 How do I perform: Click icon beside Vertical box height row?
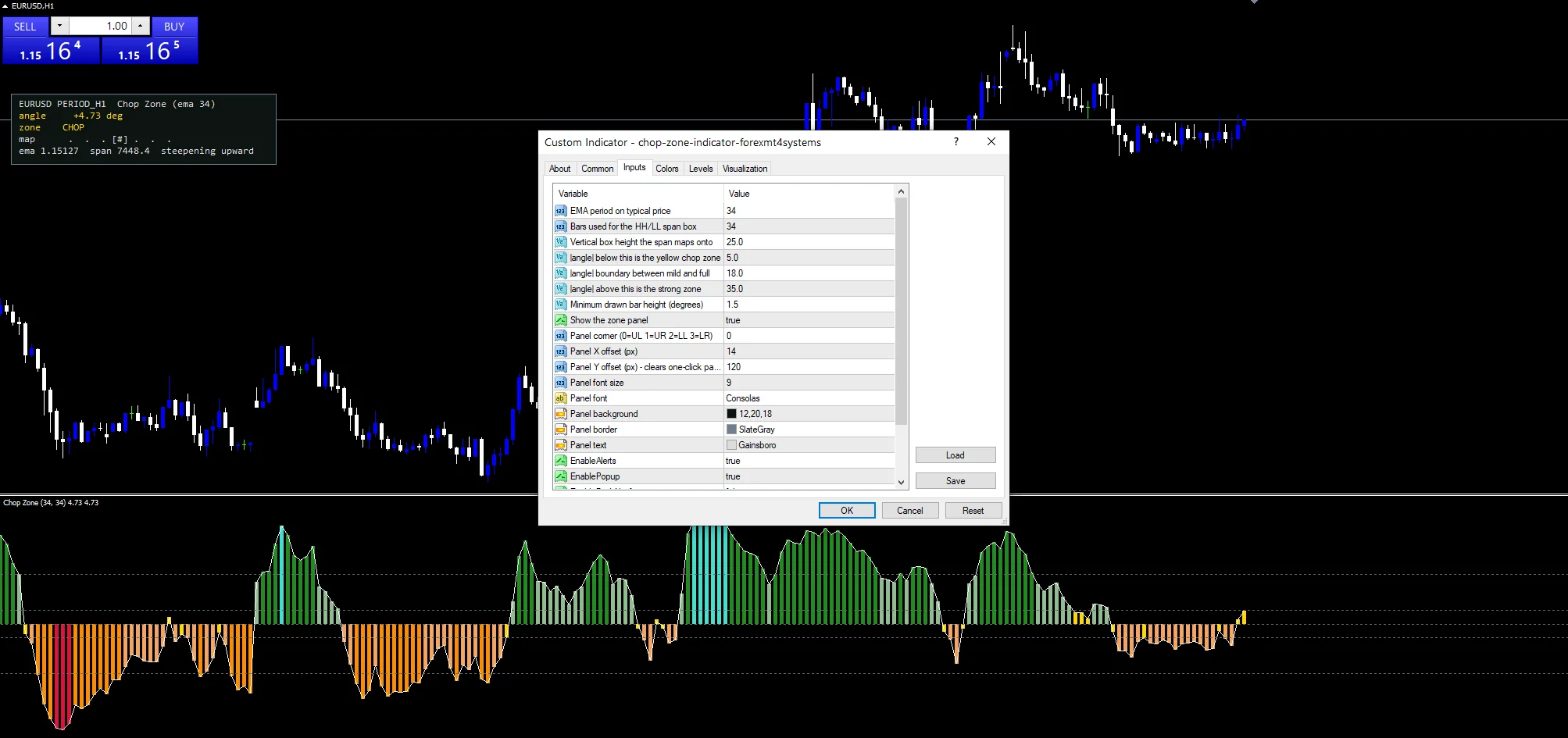click(560, 242)
